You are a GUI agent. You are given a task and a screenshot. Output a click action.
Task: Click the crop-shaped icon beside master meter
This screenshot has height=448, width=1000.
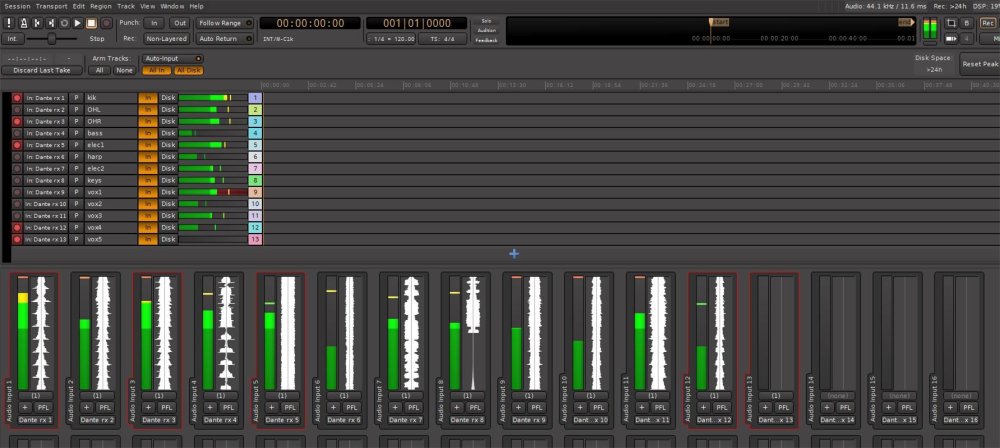[951, 23]
